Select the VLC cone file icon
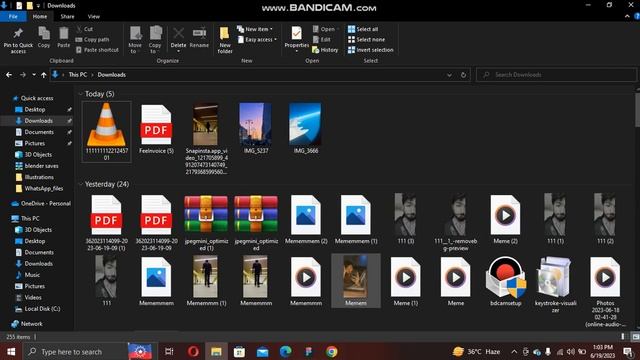 click(107, 131)
